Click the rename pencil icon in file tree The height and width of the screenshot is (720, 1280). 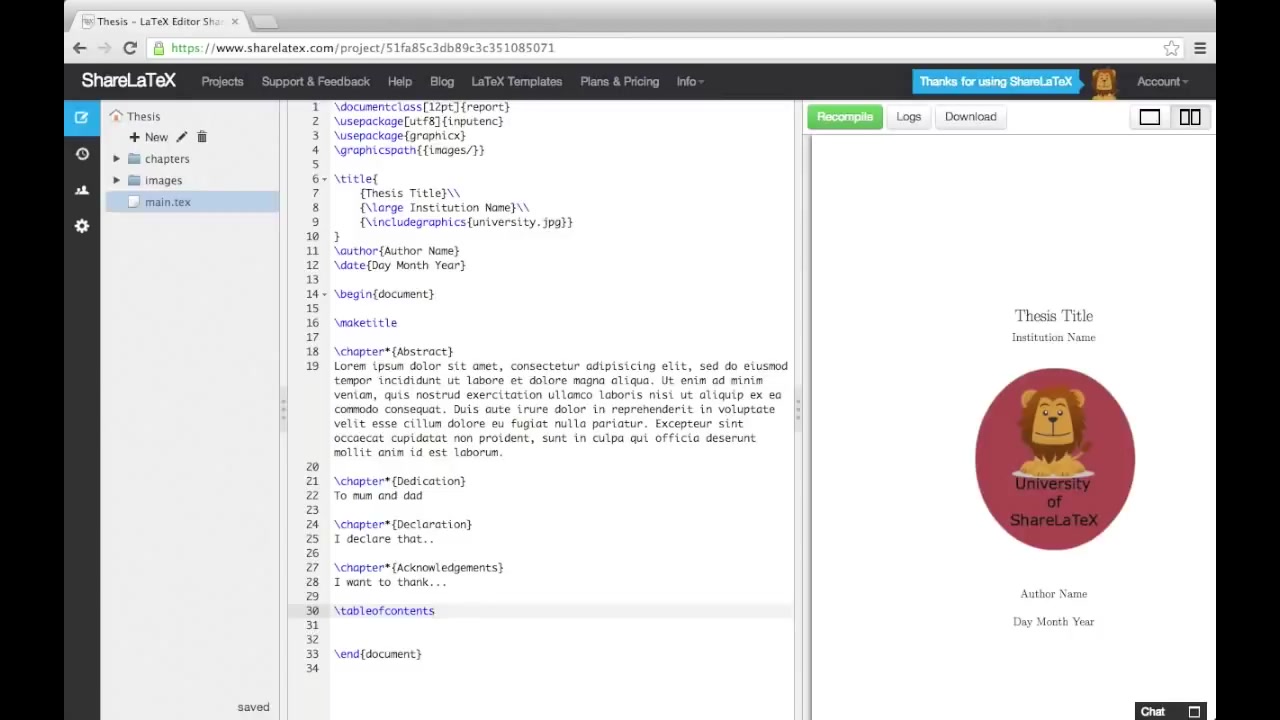181,137
